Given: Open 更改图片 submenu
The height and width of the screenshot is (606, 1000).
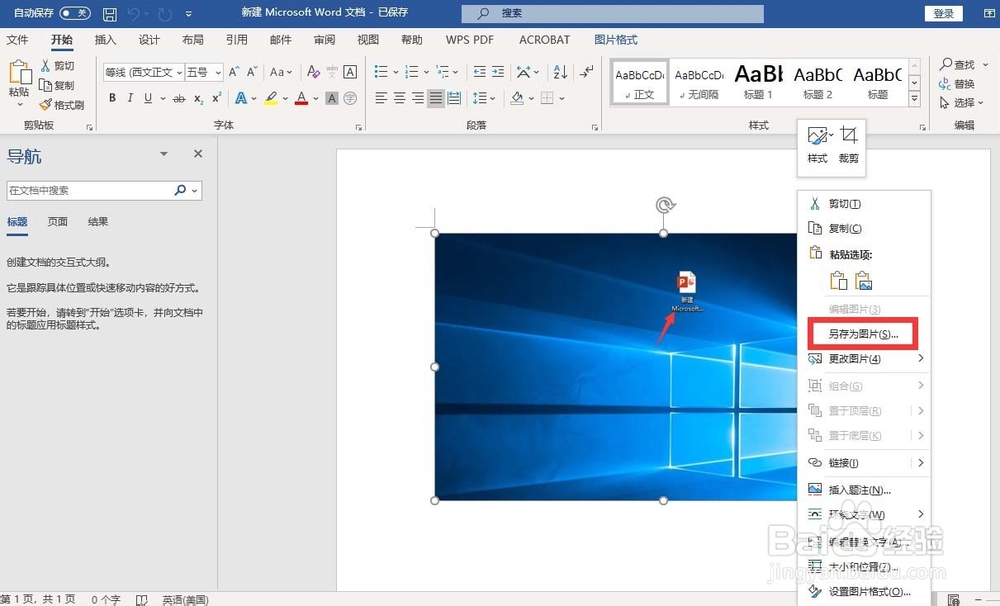Looking at the screenshot, I should (864, 358).
